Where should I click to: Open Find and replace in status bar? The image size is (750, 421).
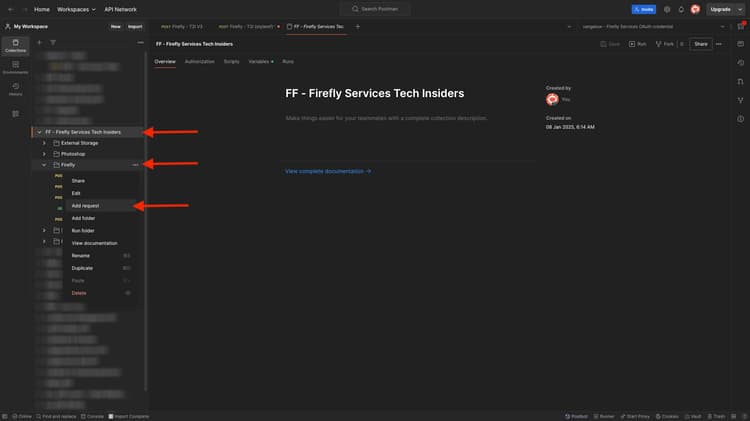click(56, 416)
